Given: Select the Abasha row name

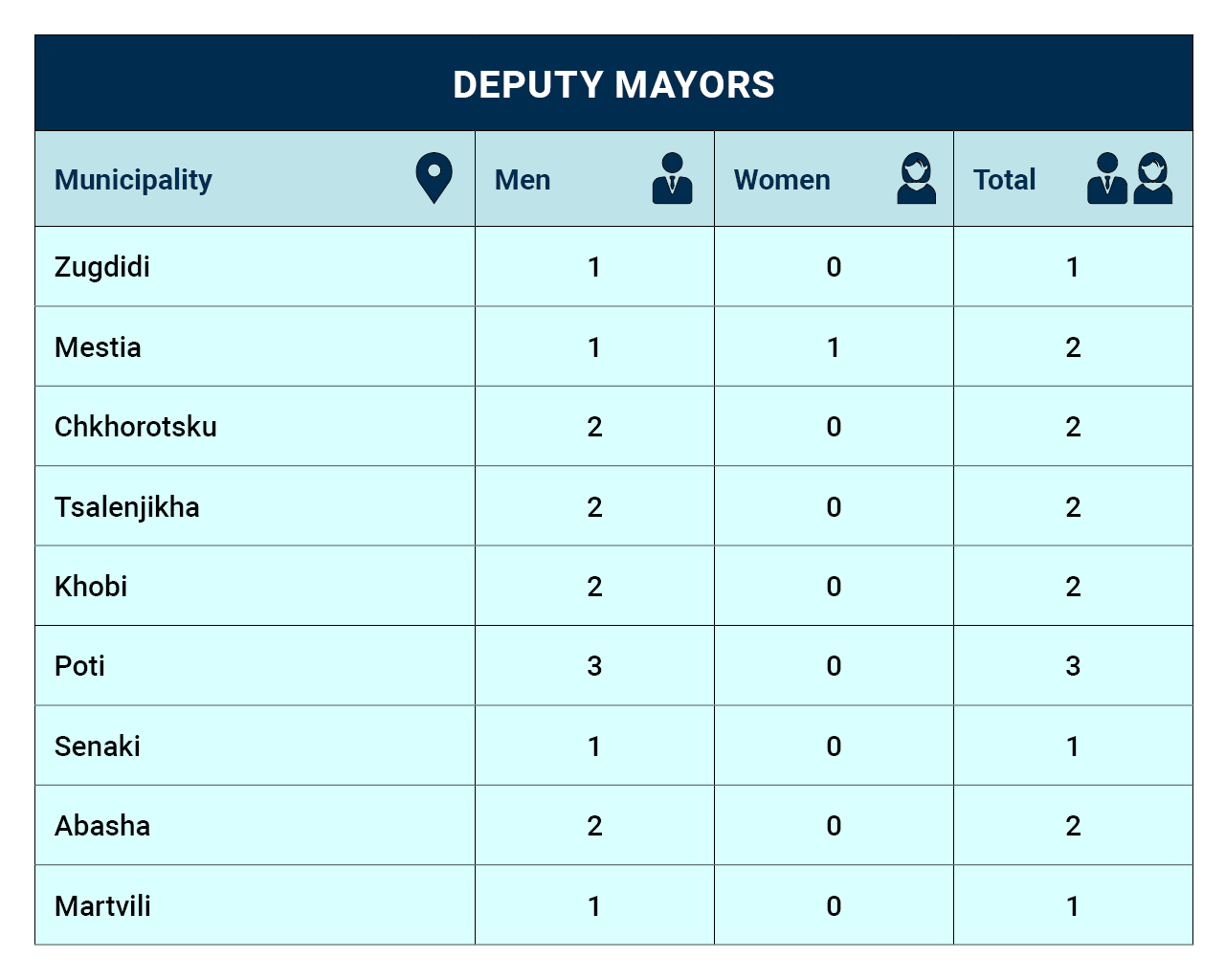Looking at the screenshot, I should 102,826.
